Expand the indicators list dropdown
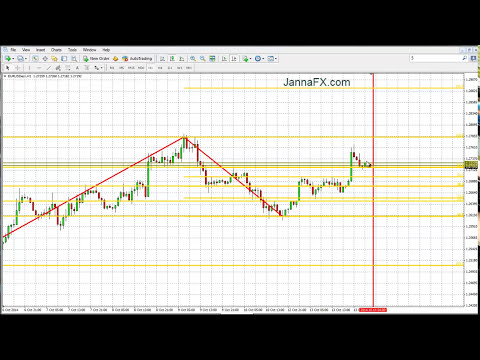Image resolution: width=480 pixels, height=360 pixels. point(250,59)
